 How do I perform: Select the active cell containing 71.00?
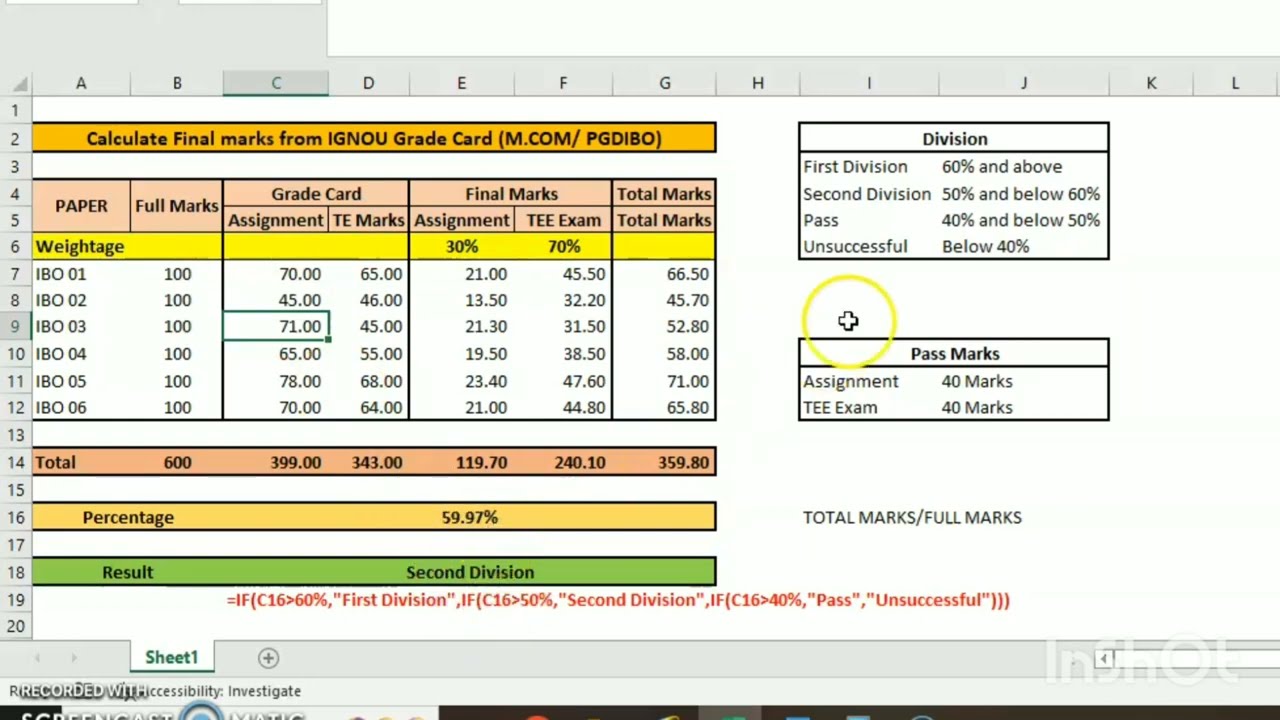click(276, 327)
